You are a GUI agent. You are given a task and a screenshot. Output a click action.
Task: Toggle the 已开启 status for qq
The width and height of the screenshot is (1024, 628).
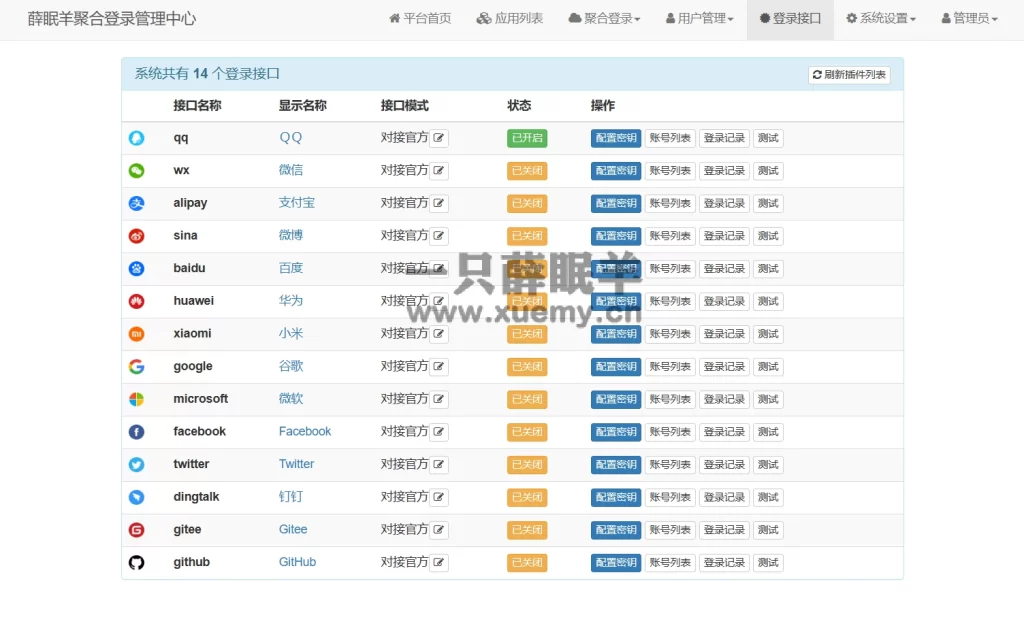pos(527,138)
